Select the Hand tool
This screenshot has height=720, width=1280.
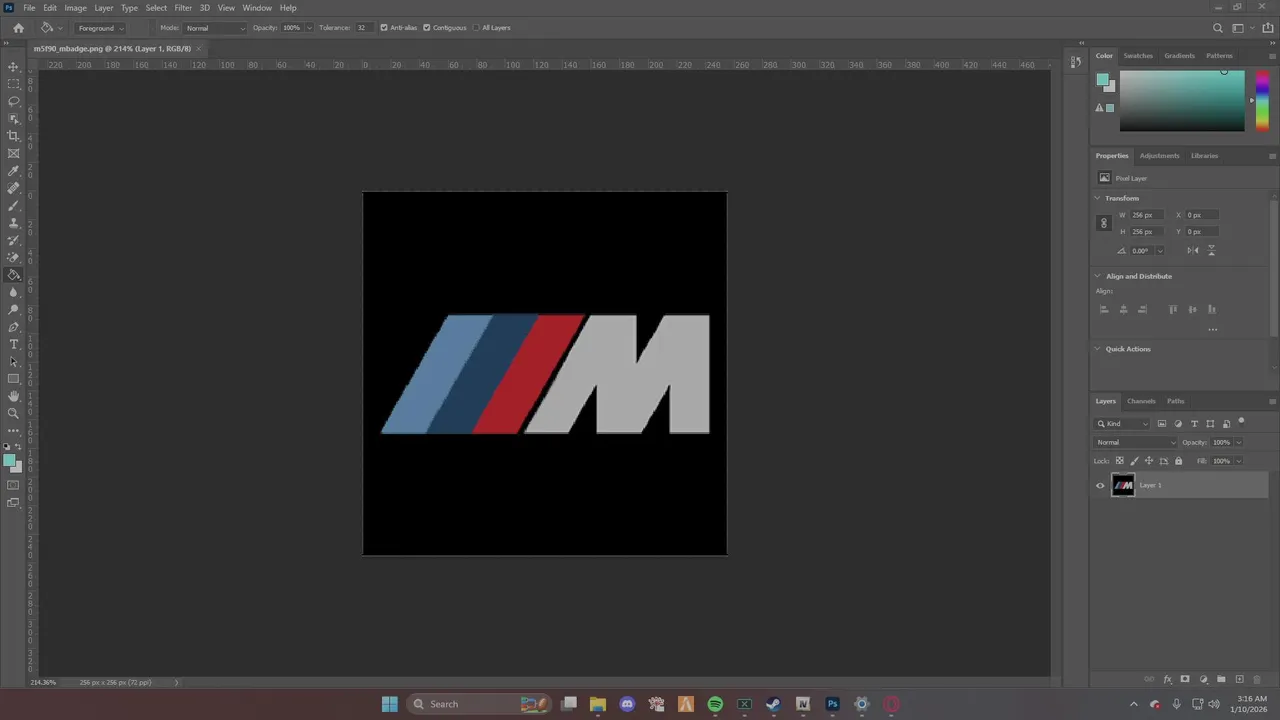coord(13,396)
